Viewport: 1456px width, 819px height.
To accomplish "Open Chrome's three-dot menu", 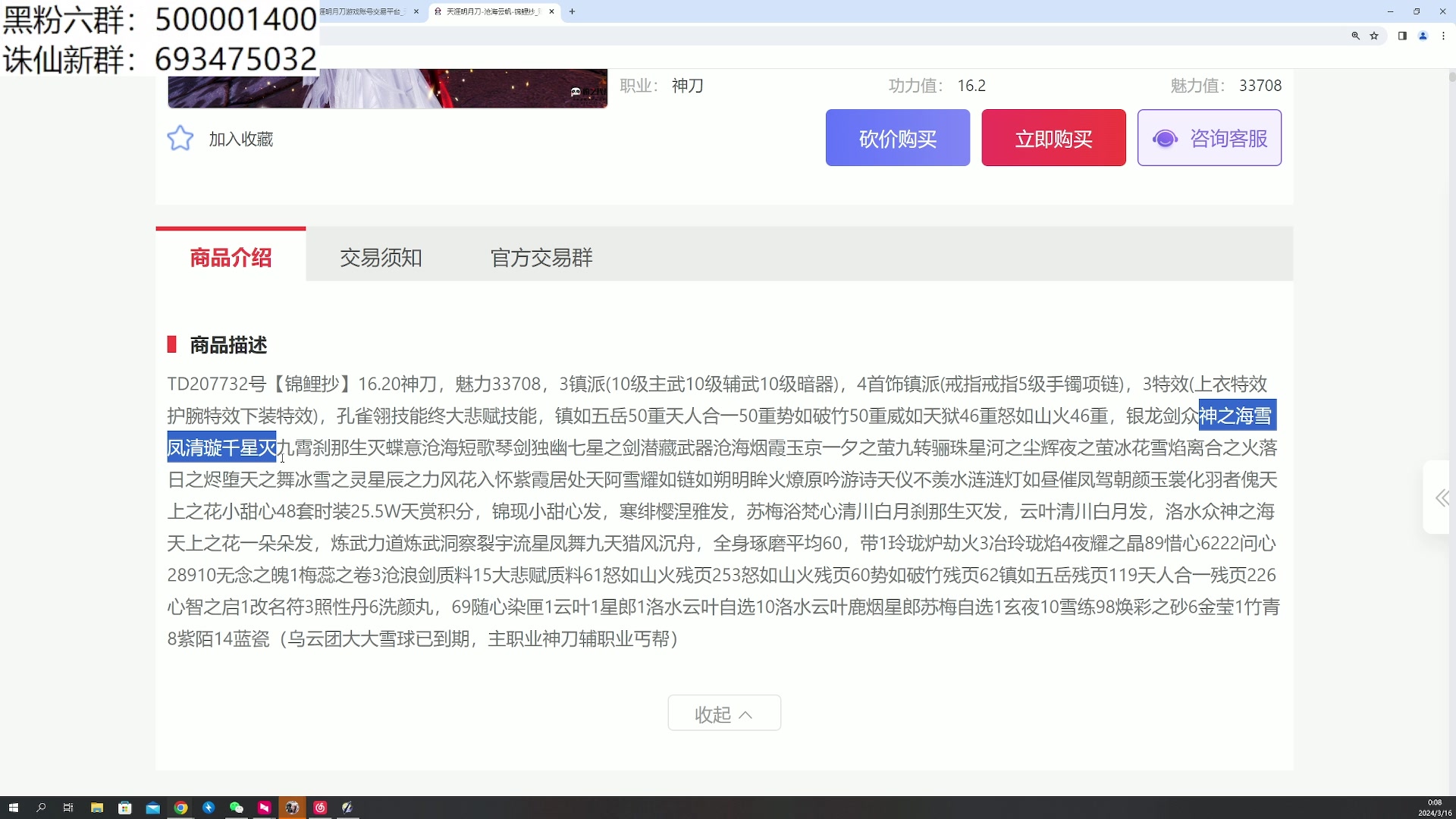I will [x=1445, y=36].
